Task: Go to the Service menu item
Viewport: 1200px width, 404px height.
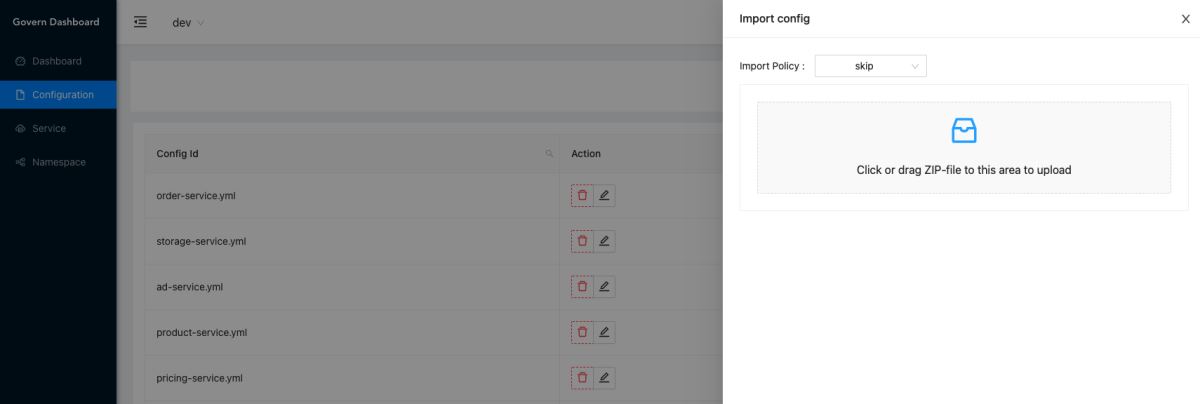Action: pyautogui.click(x=48, y=128)
